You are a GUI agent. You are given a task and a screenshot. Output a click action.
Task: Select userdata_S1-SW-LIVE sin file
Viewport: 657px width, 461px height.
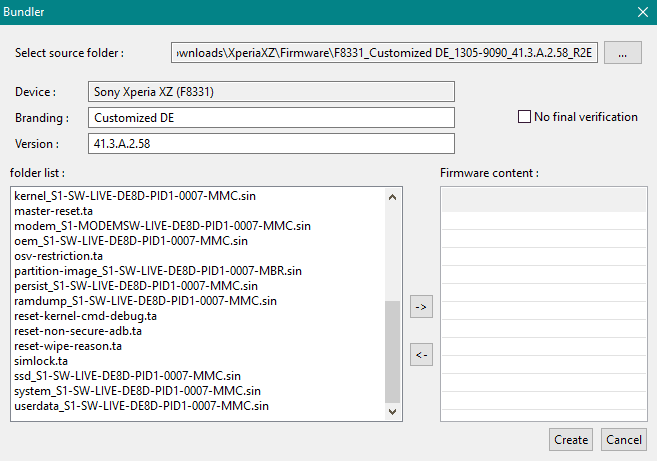pos(141,406)
